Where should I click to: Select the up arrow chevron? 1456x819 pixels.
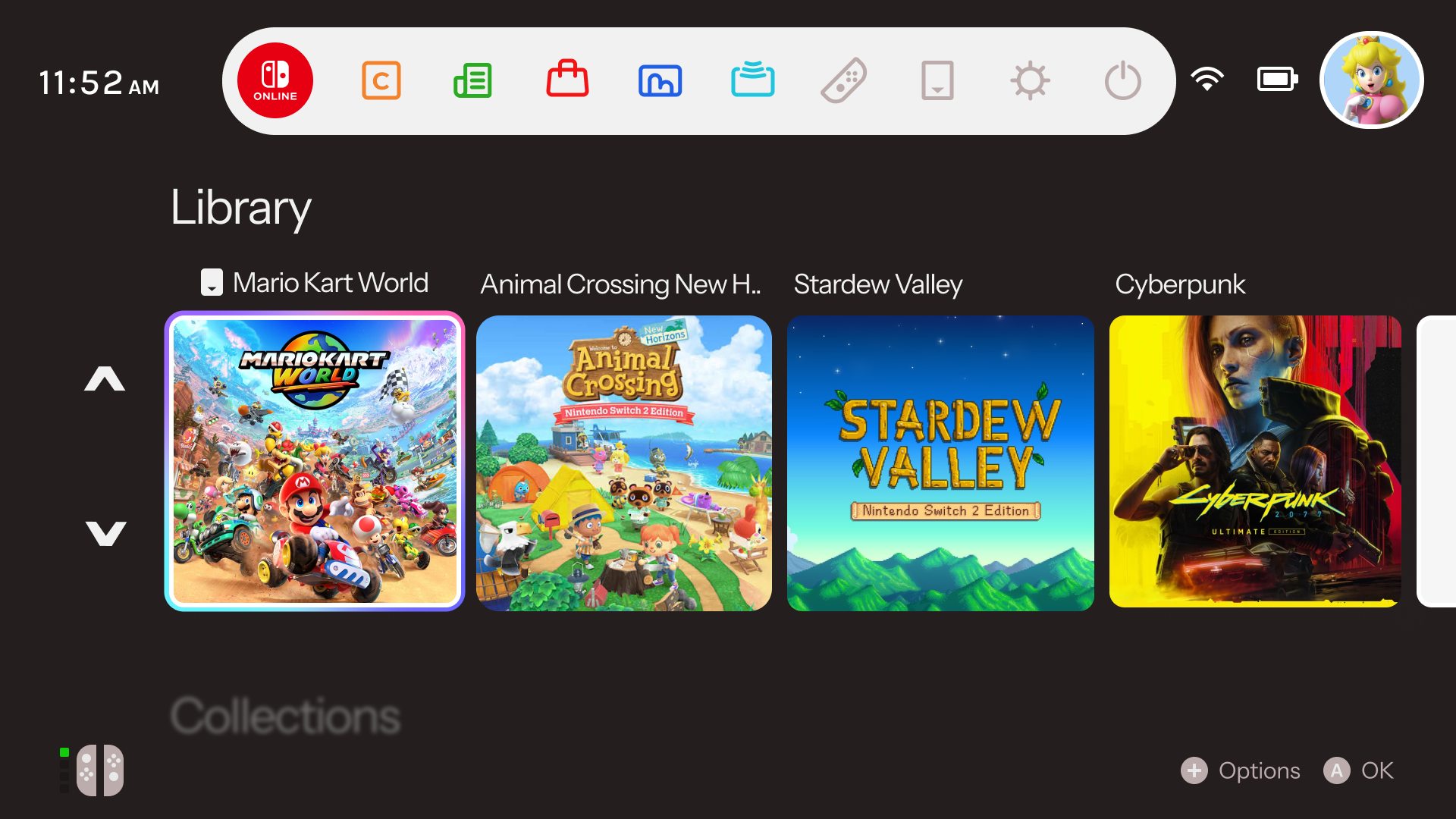pyautogui.click(x=105, y=378)
